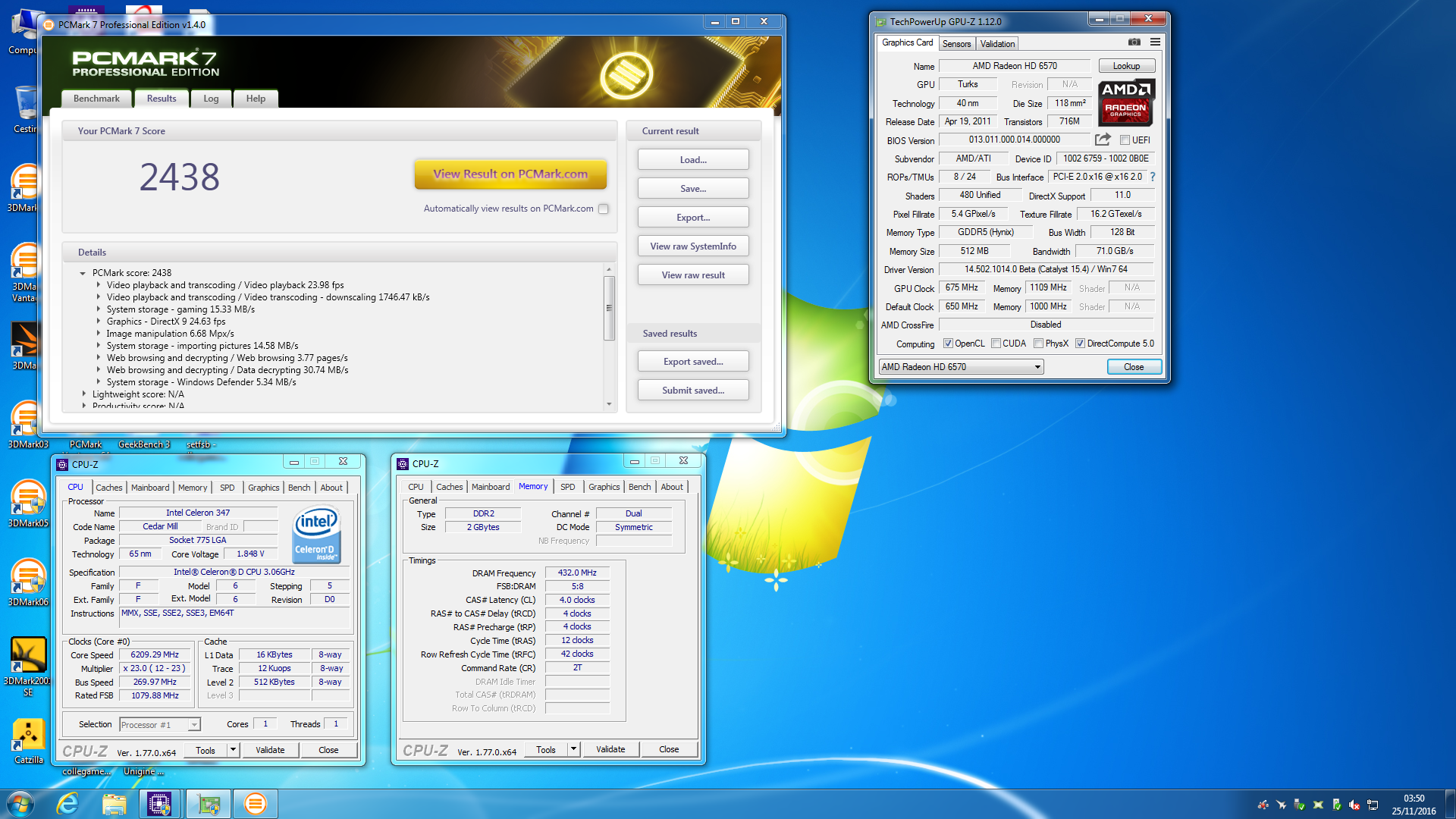Open the 3DMark06 desktop shortcut

point(28,582)
